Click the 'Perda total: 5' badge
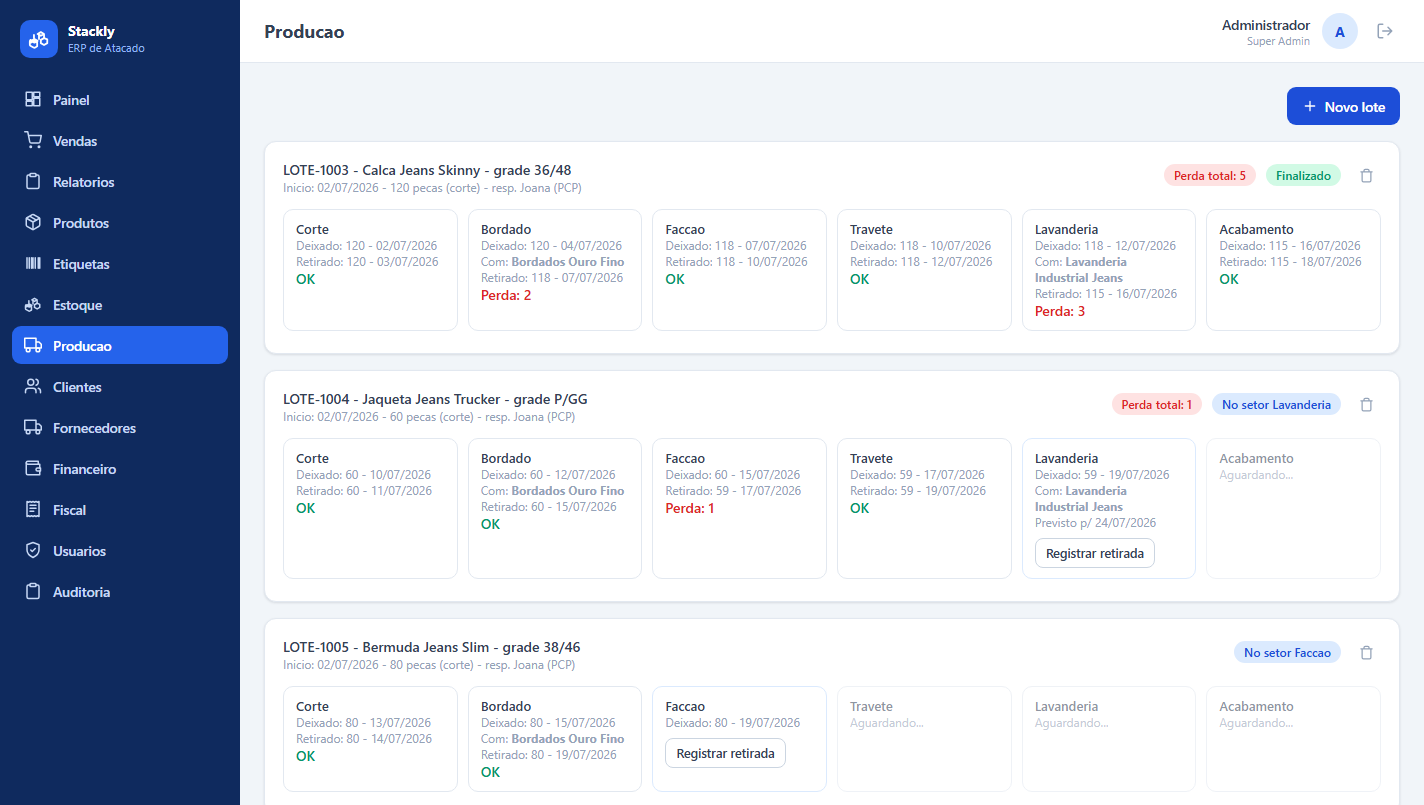 click(x=1210, y=176)
